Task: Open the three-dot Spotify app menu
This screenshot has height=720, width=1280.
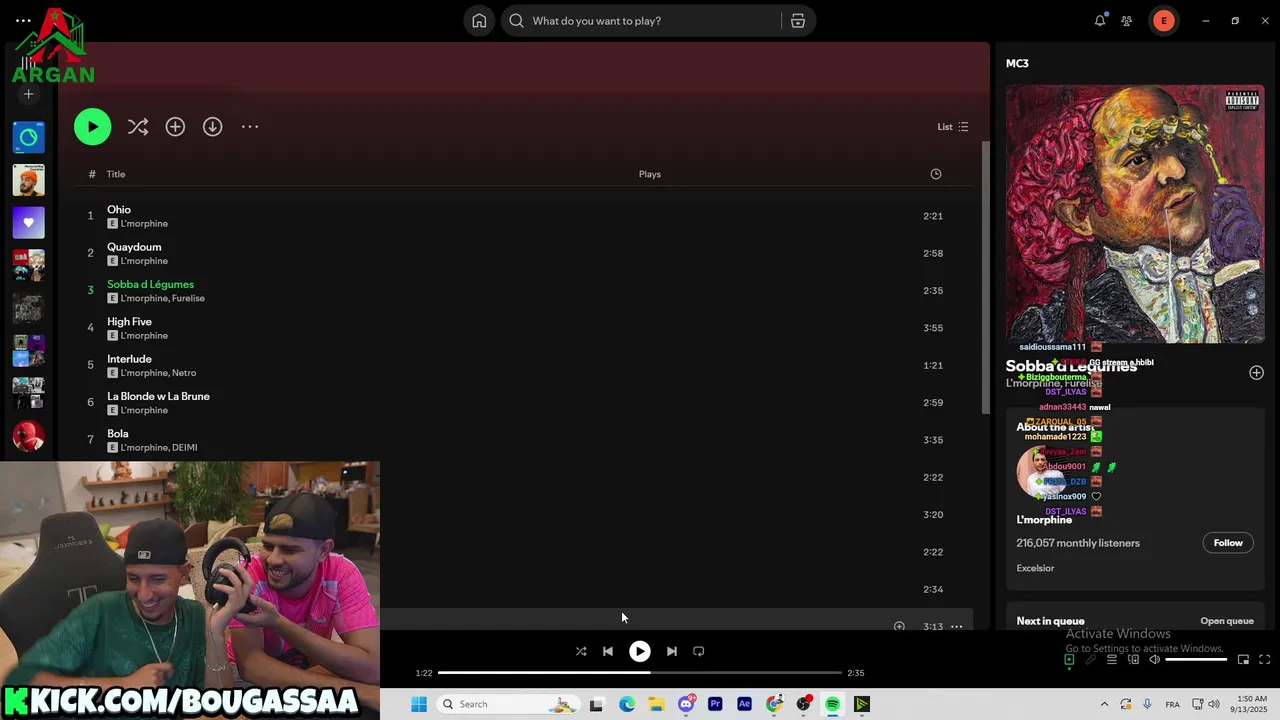Action: (23, 20)
